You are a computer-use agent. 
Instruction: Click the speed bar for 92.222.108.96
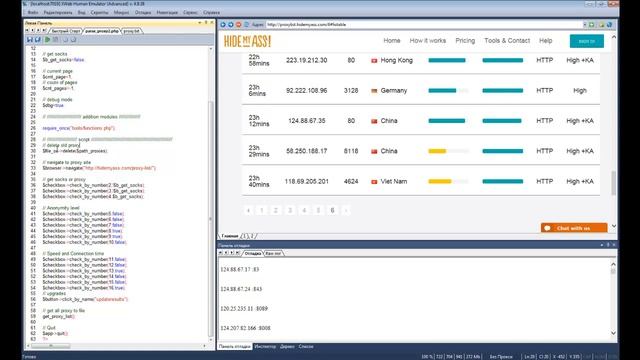click(x=448, y=91)
